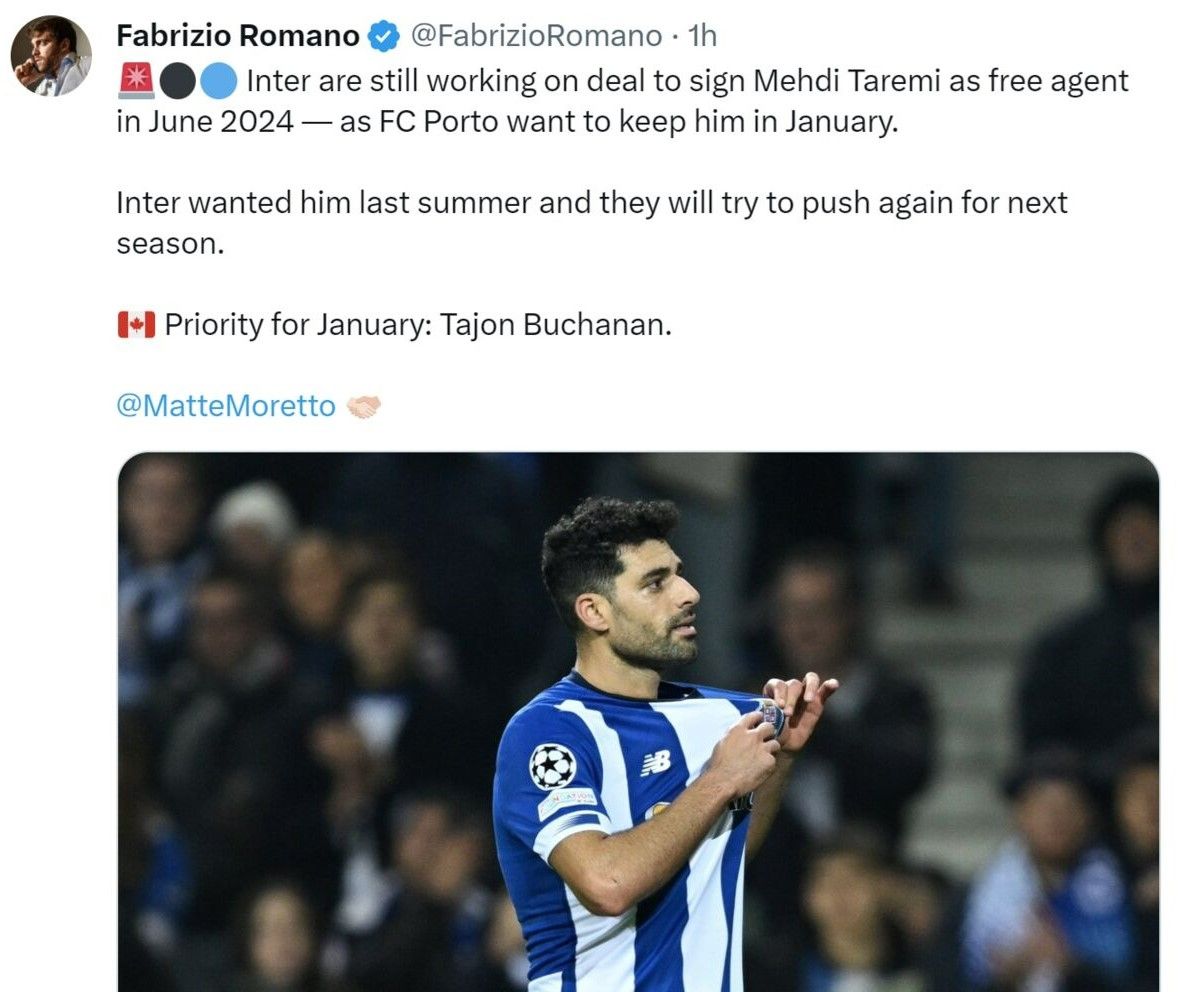This screenshot has height=992, width=1188.
Task: Click the black circle emoji
Action: [178, 81]
